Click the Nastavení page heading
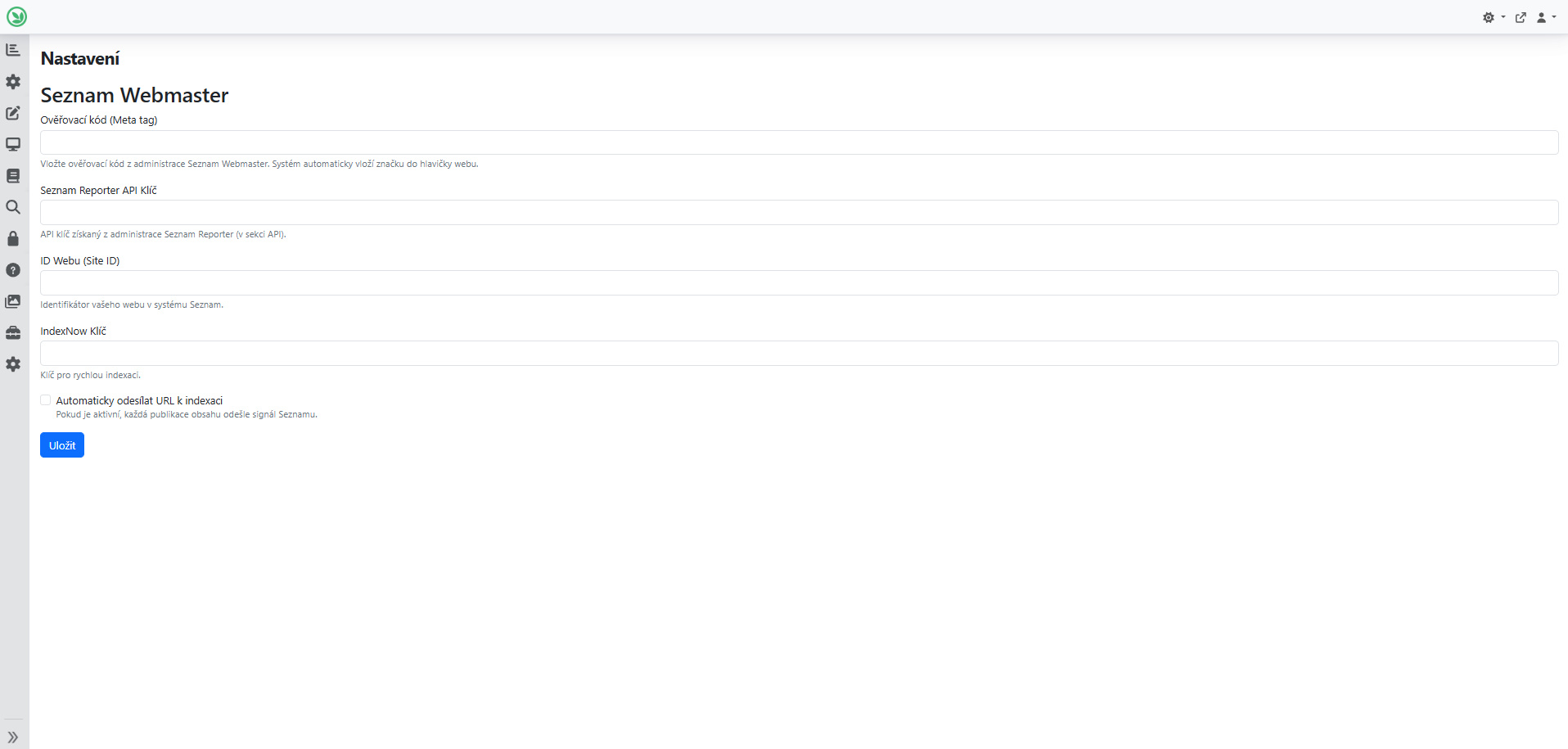 [x=80, y=59]
